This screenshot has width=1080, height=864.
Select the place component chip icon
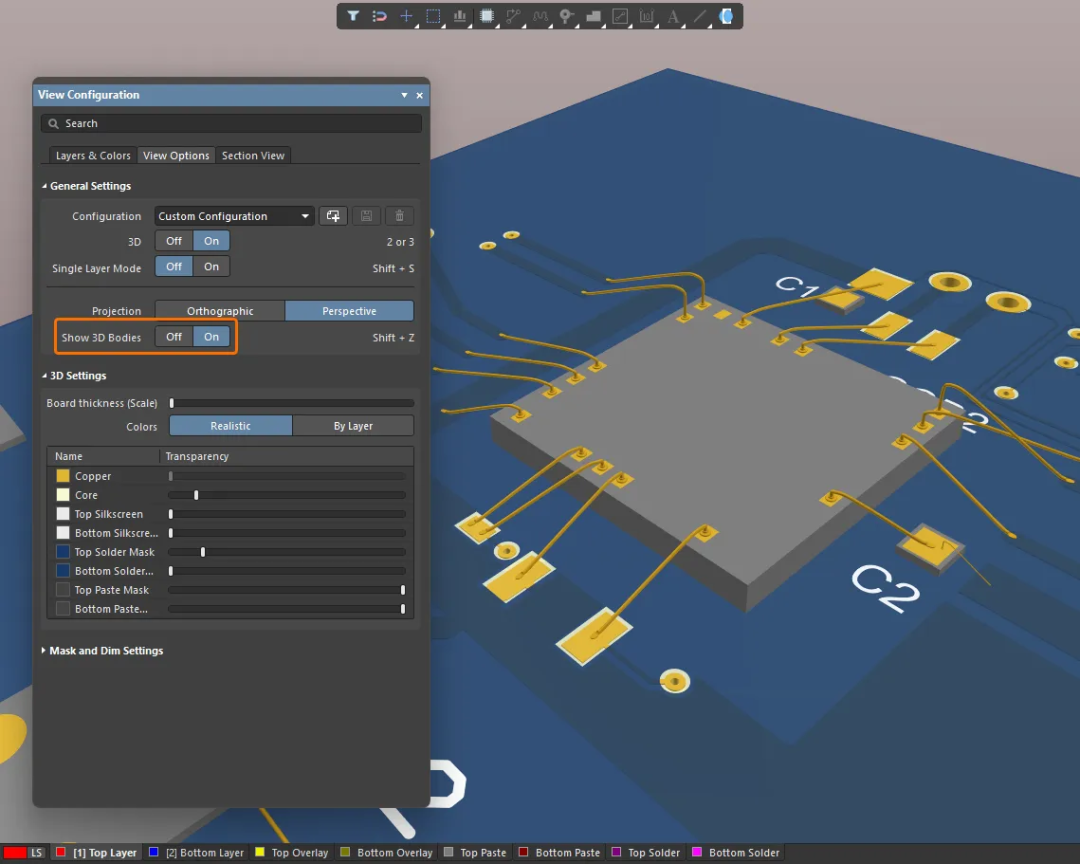coord(486,16)
